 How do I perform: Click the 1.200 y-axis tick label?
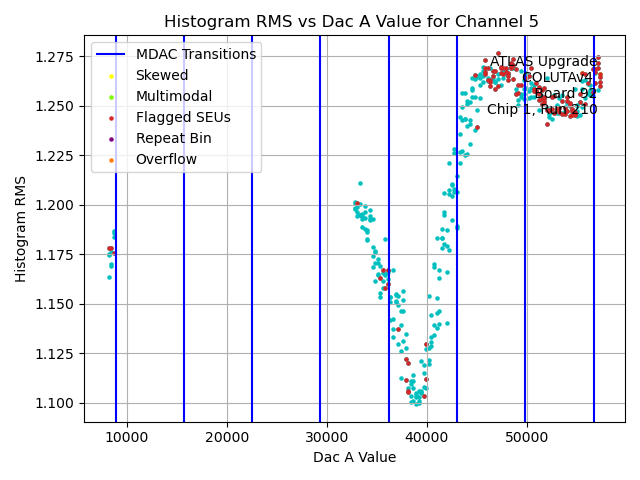coord(57,205)
